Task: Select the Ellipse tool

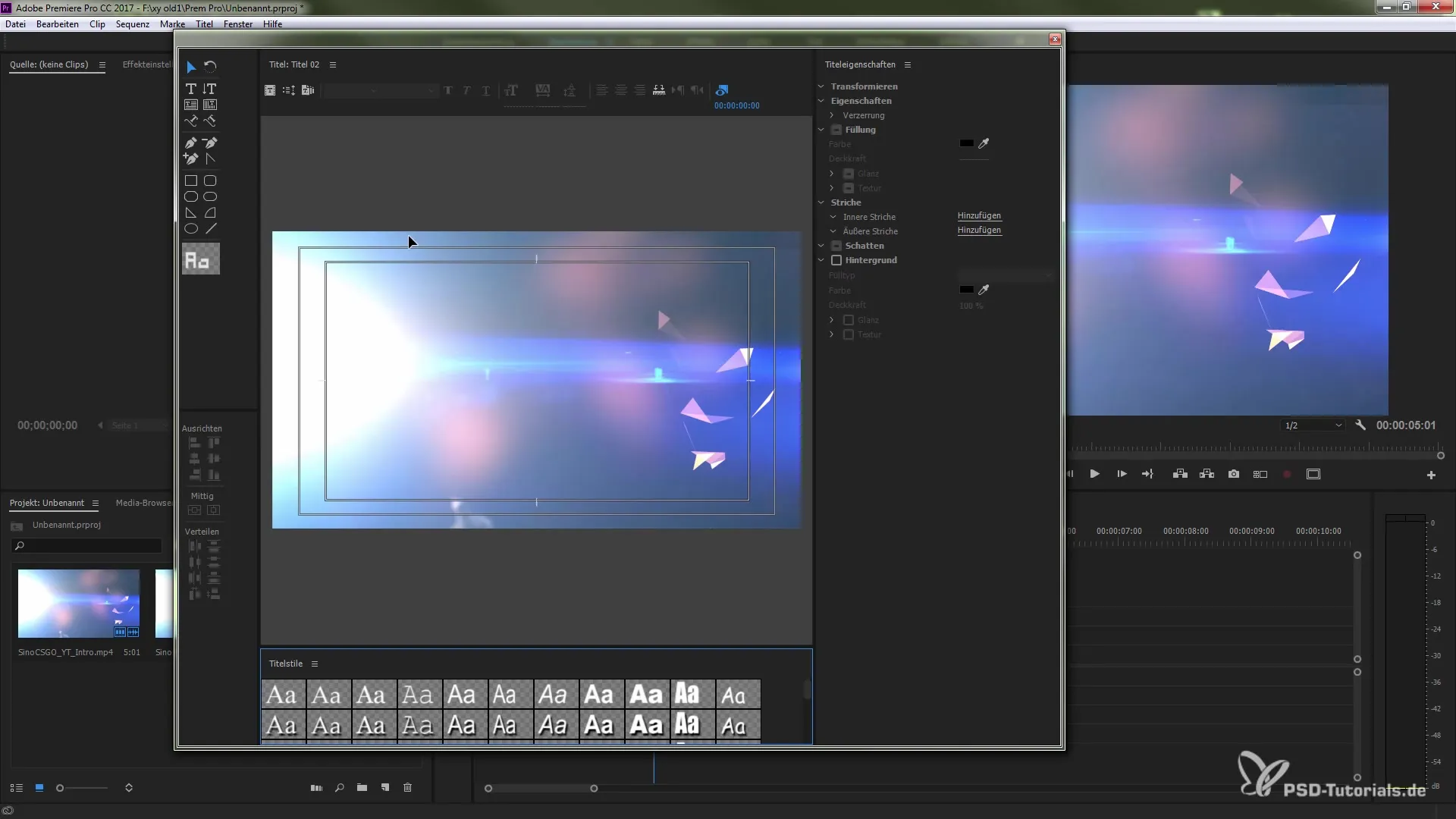Action: [x=191, y=228]
